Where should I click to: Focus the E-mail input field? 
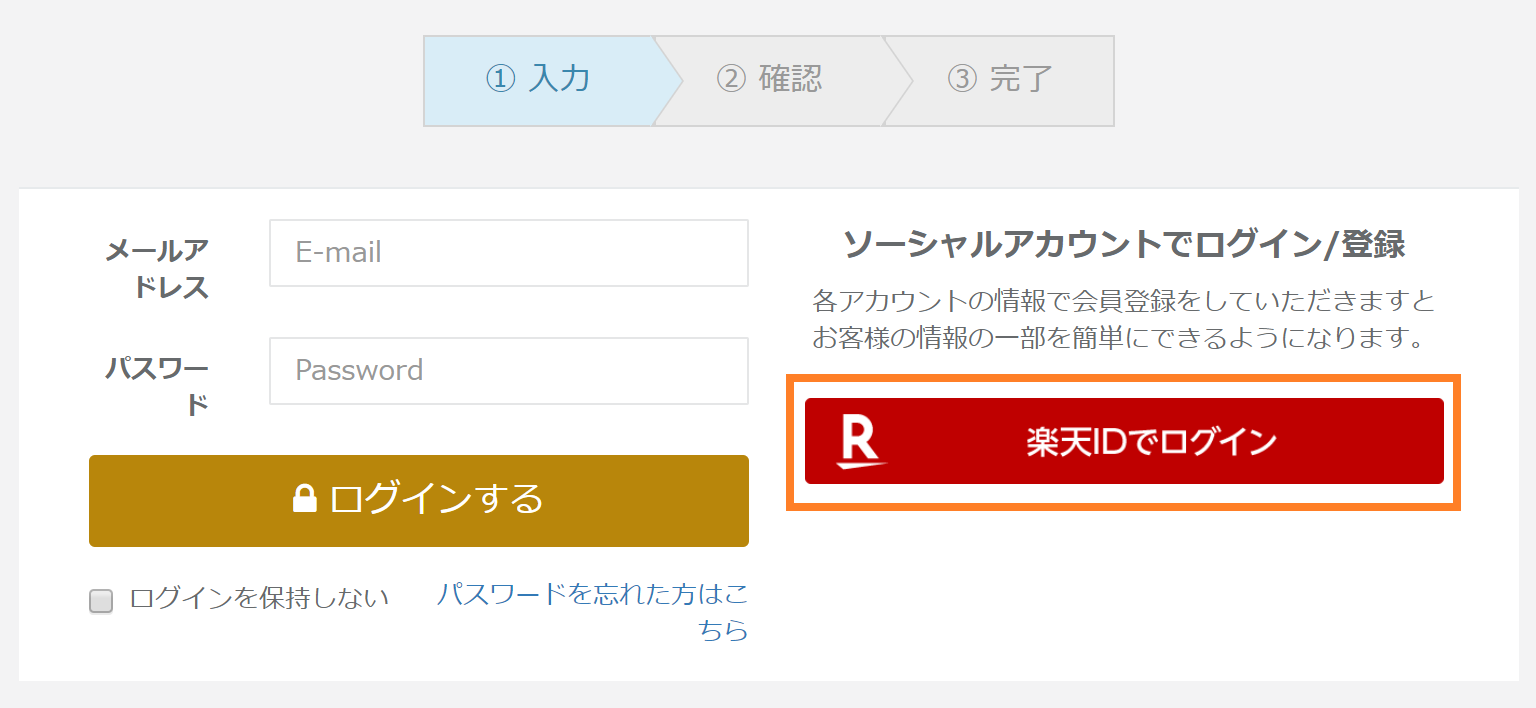pos(508,253)
